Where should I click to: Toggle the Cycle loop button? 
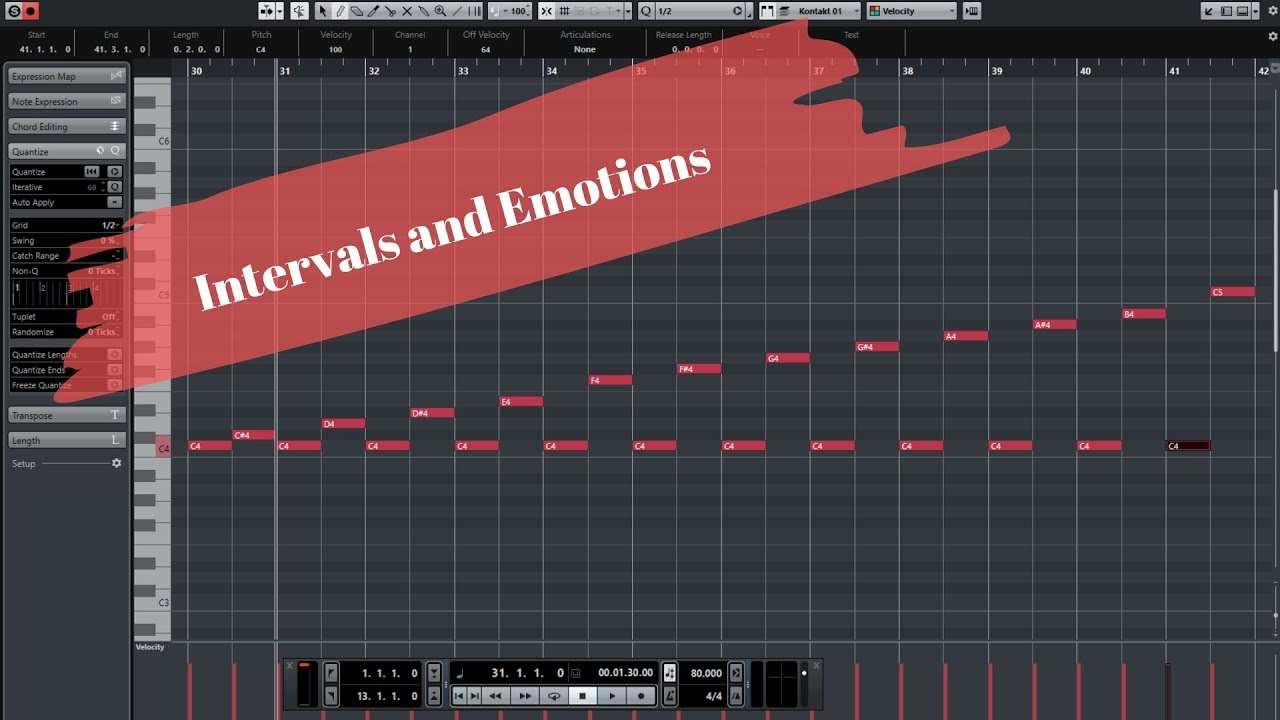click(554, 696)
